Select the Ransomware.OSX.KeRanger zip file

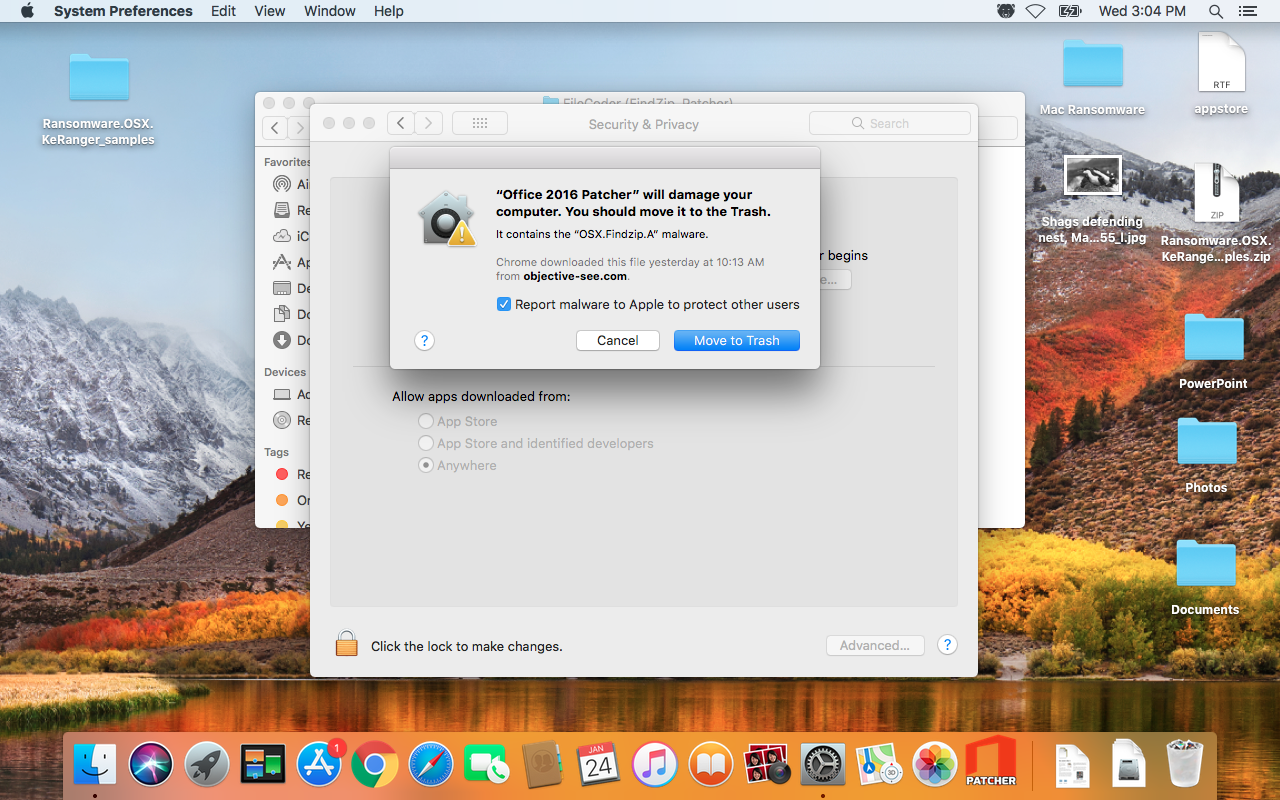[1216, 213]
